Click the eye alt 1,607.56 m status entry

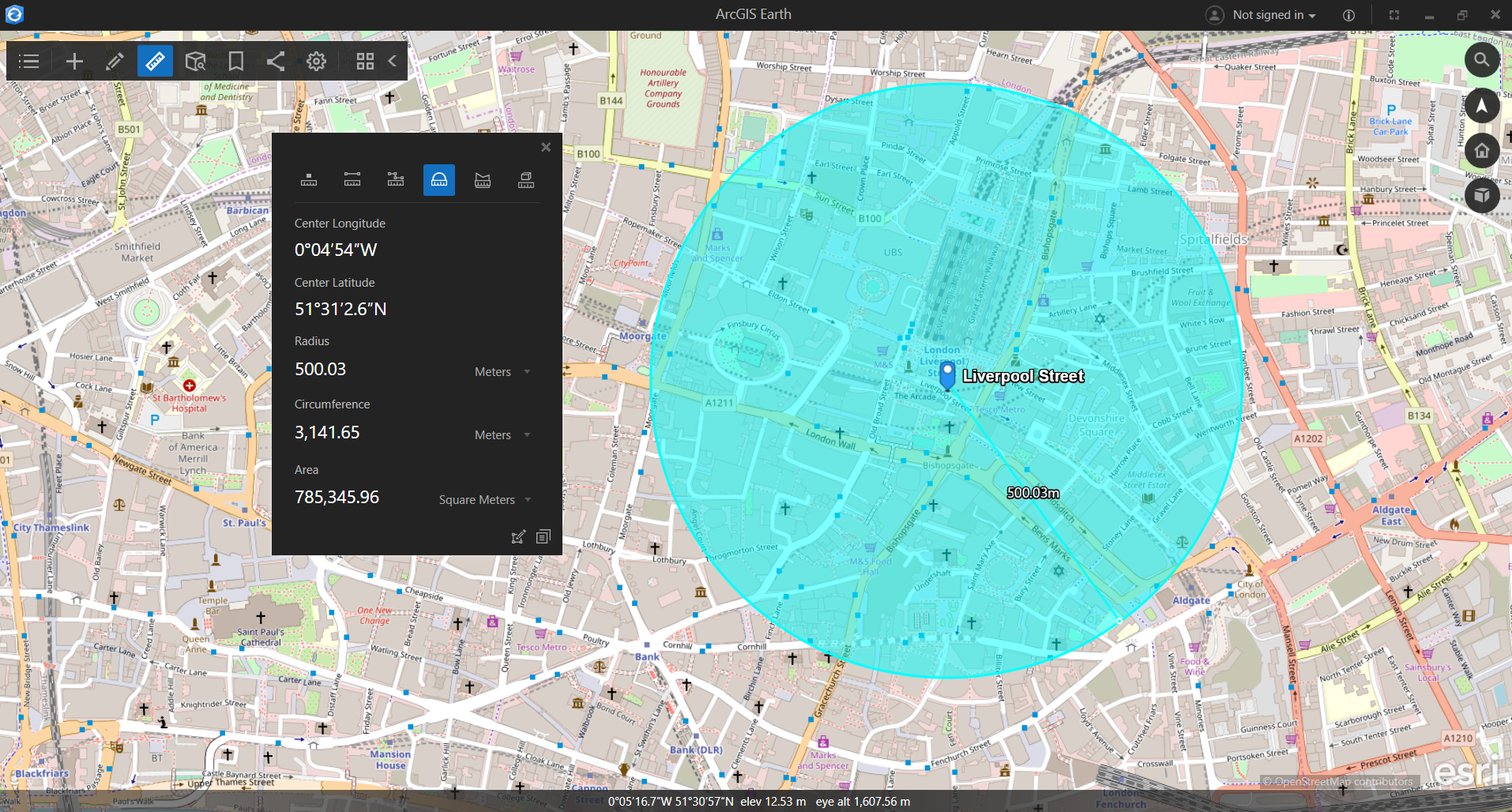(863, 802)
